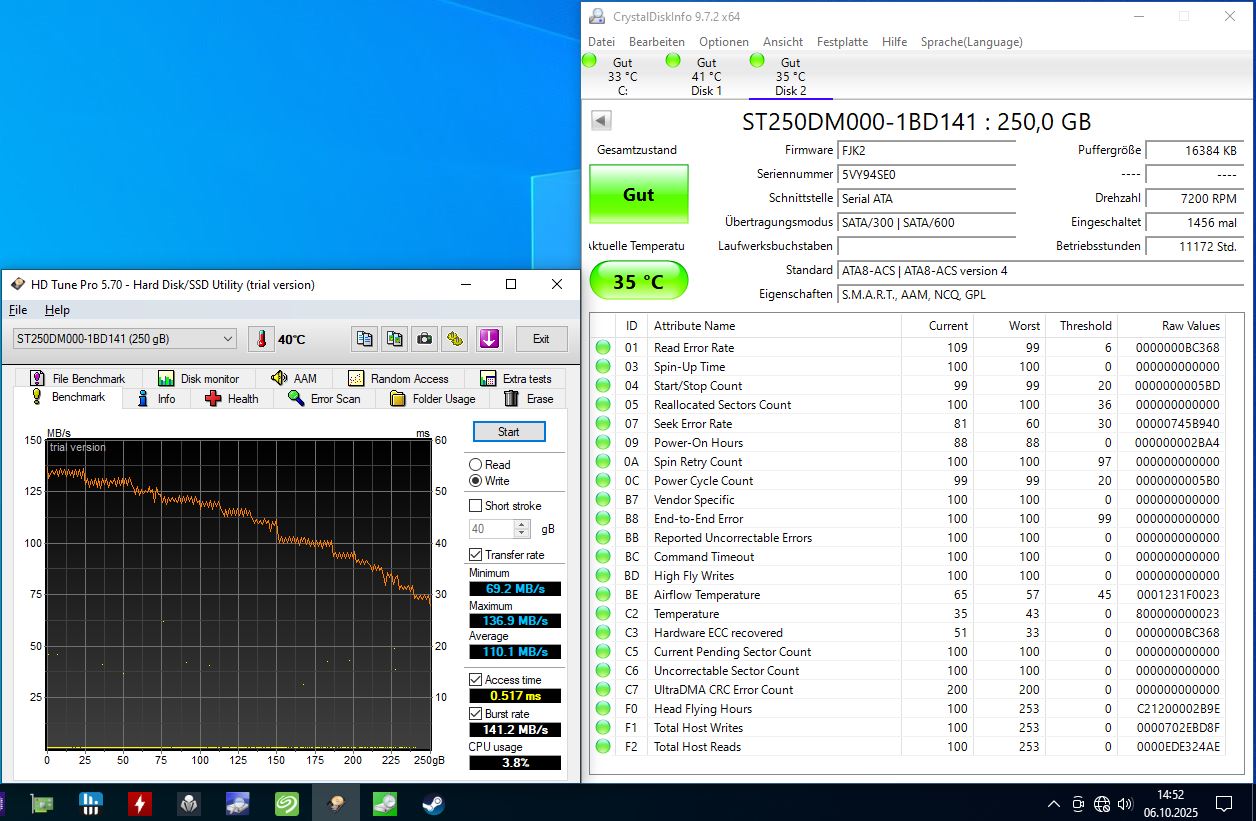The width and height of the screenshot is (1256, 821).
Task: Uncheck the Burst rate checkbox
Action: pos(475,714)
